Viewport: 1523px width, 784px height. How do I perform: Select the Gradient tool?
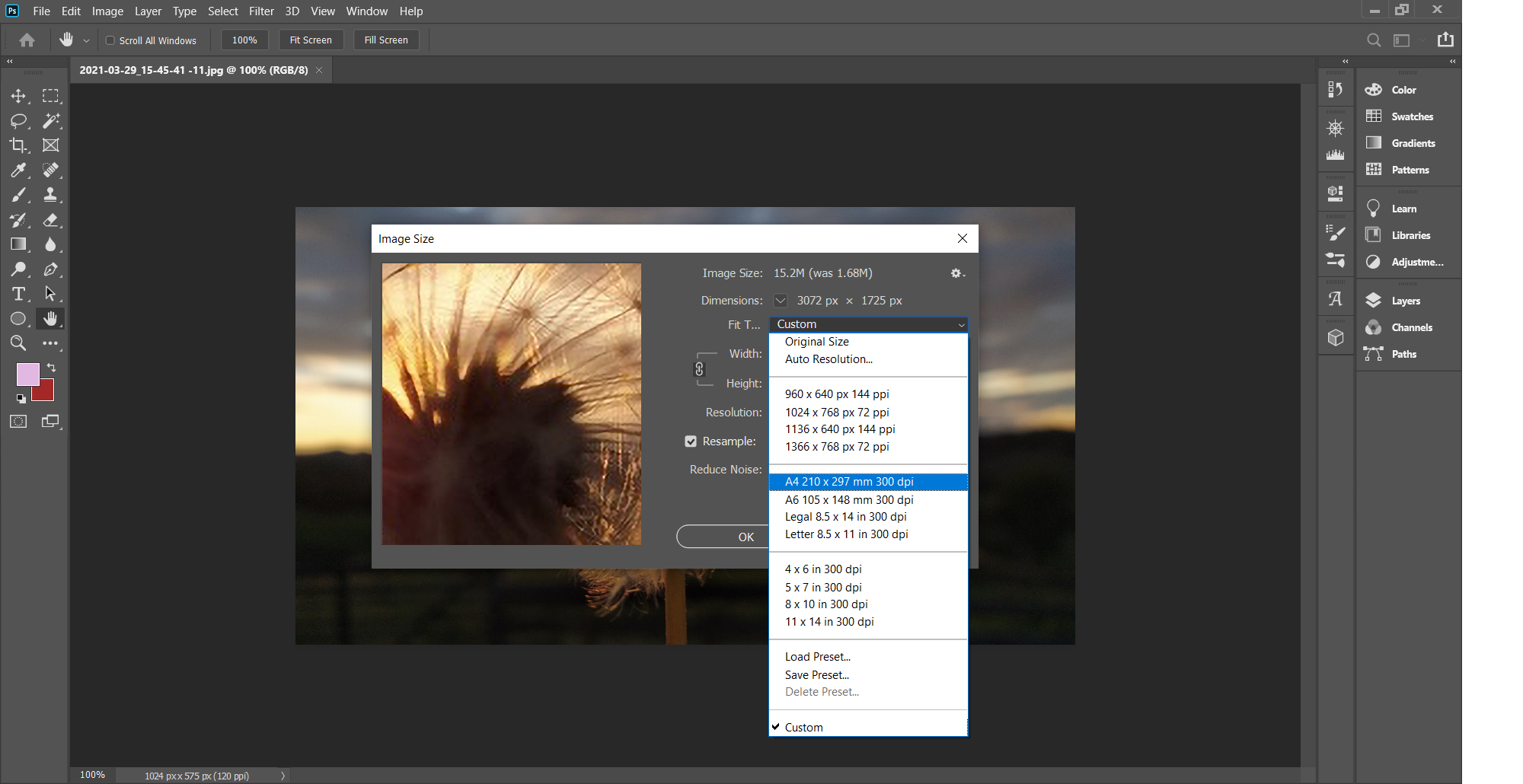click(x=18, y=244)
